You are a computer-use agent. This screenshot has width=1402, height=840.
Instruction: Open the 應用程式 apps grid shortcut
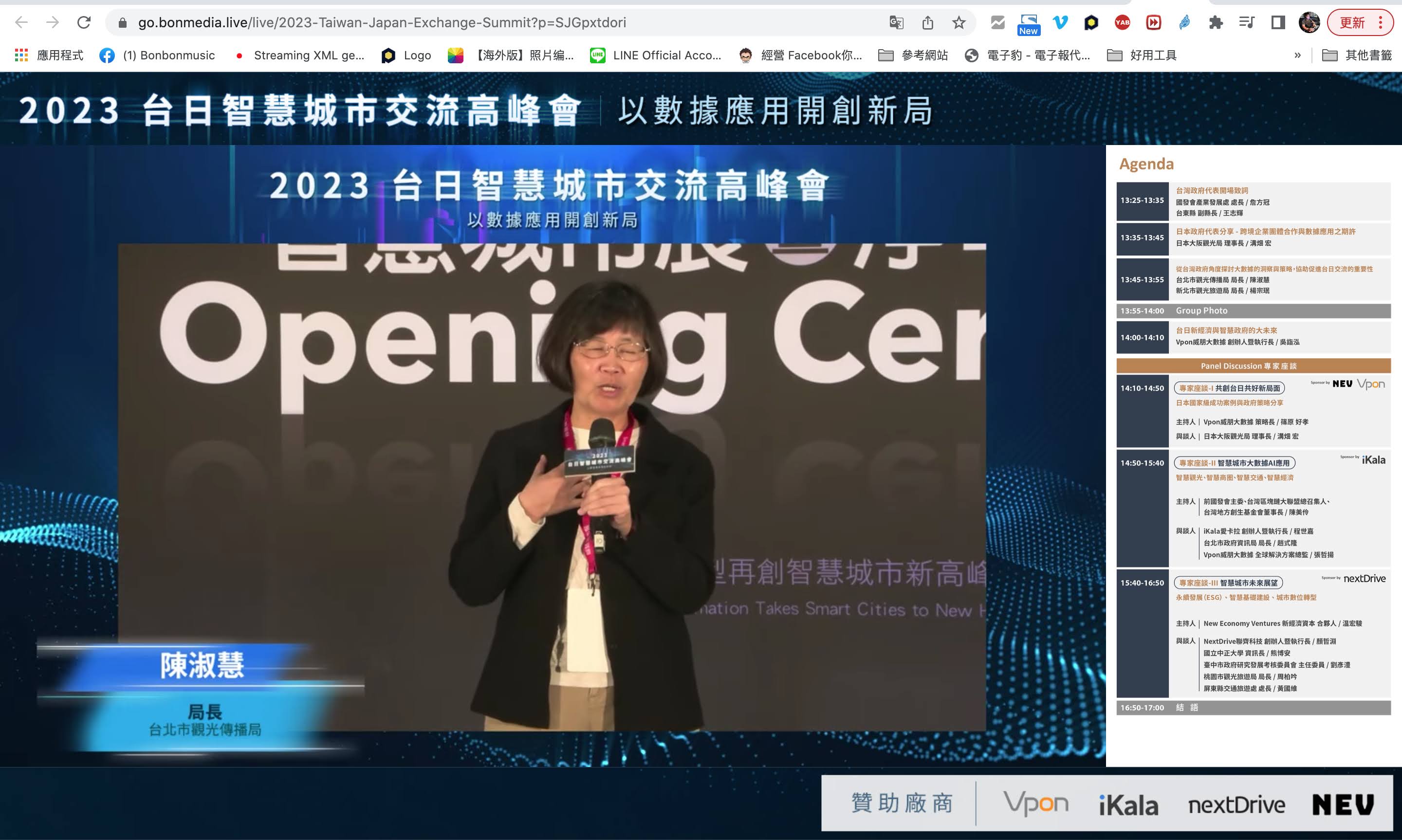coord(49,55)
